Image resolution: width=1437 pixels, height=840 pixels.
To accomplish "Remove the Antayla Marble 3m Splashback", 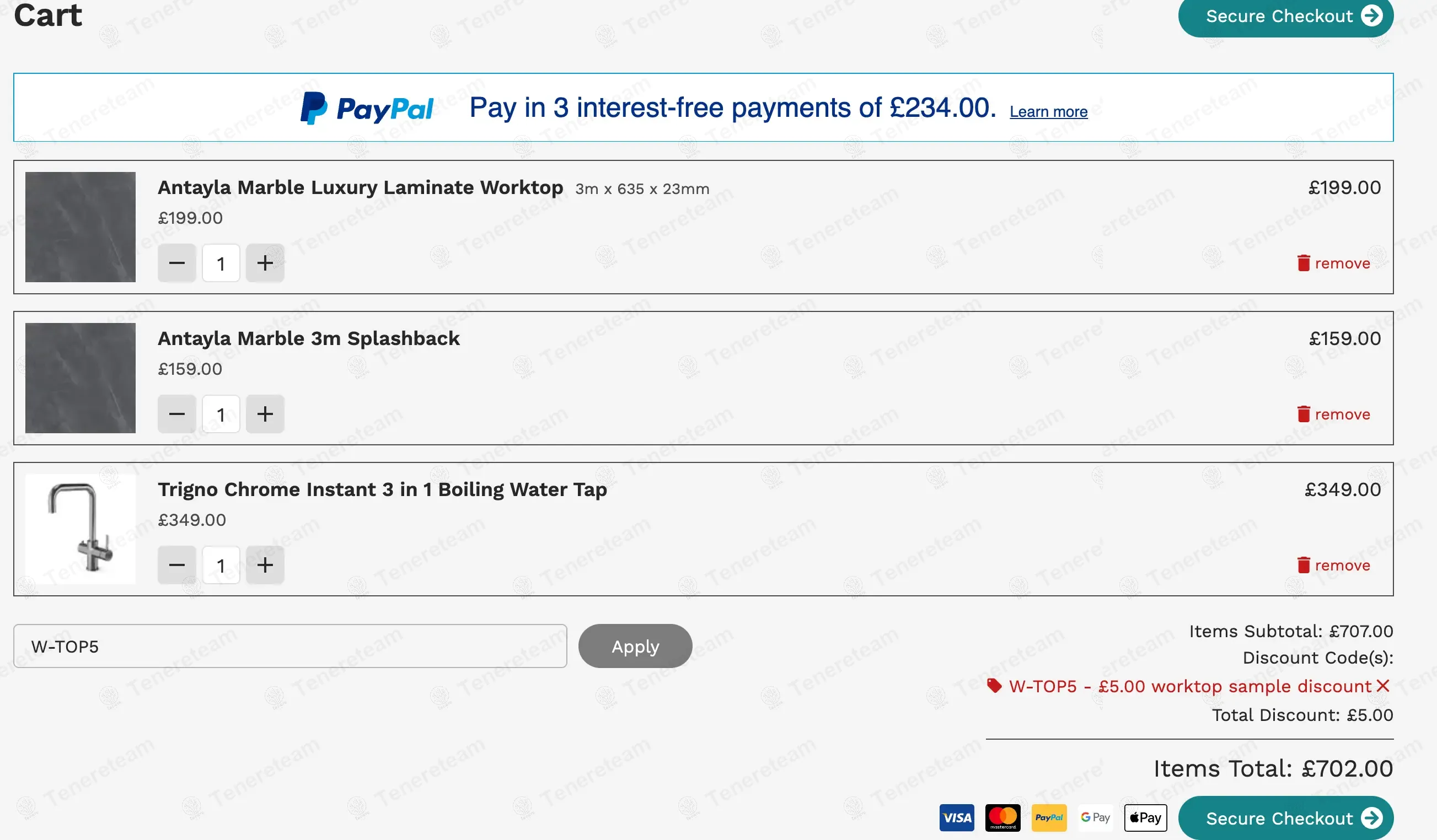I will 1333,414.
